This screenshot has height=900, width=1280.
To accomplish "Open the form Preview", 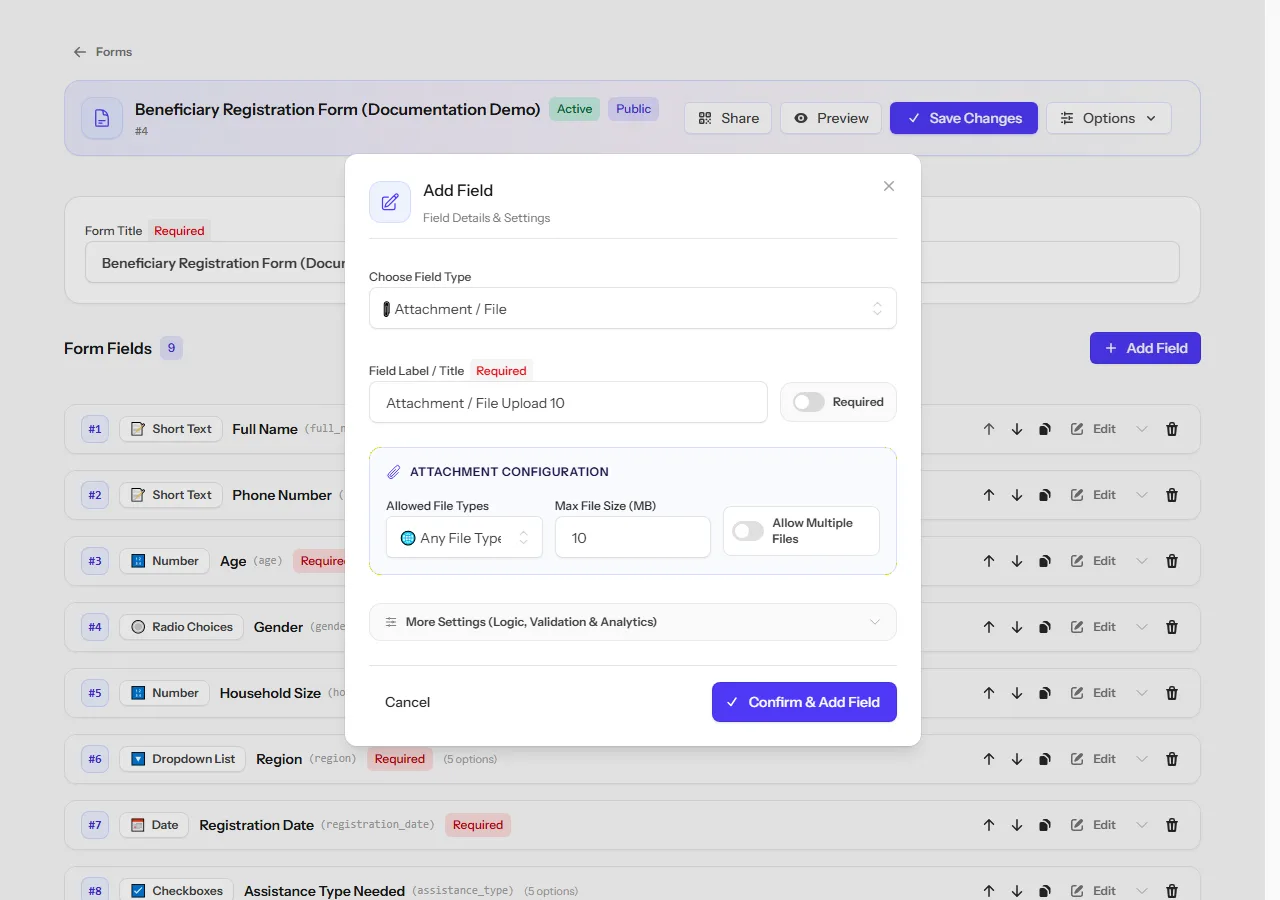I will coord(831,118).
